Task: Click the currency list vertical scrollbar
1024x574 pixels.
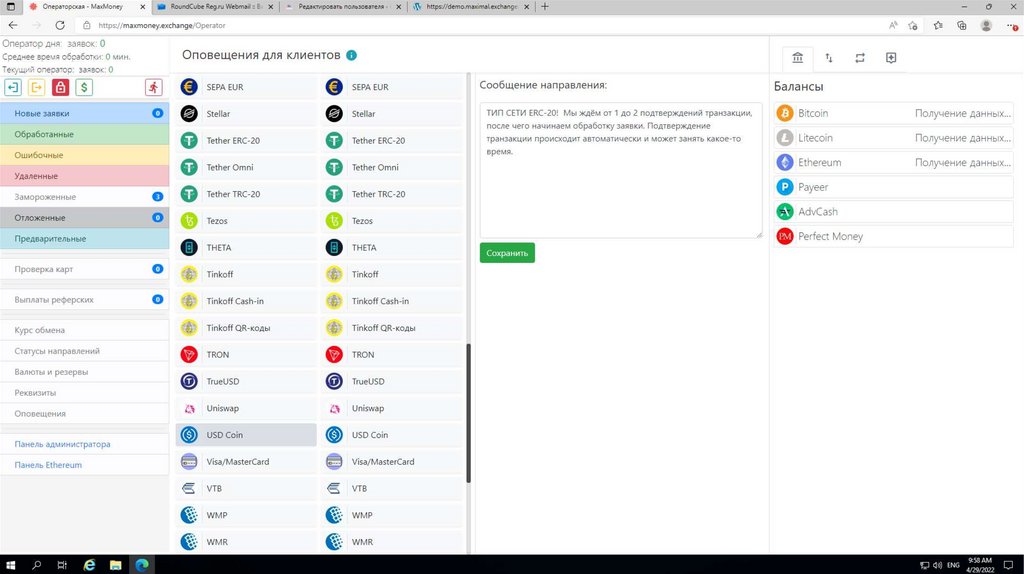Action: click(x=469, y=413)
